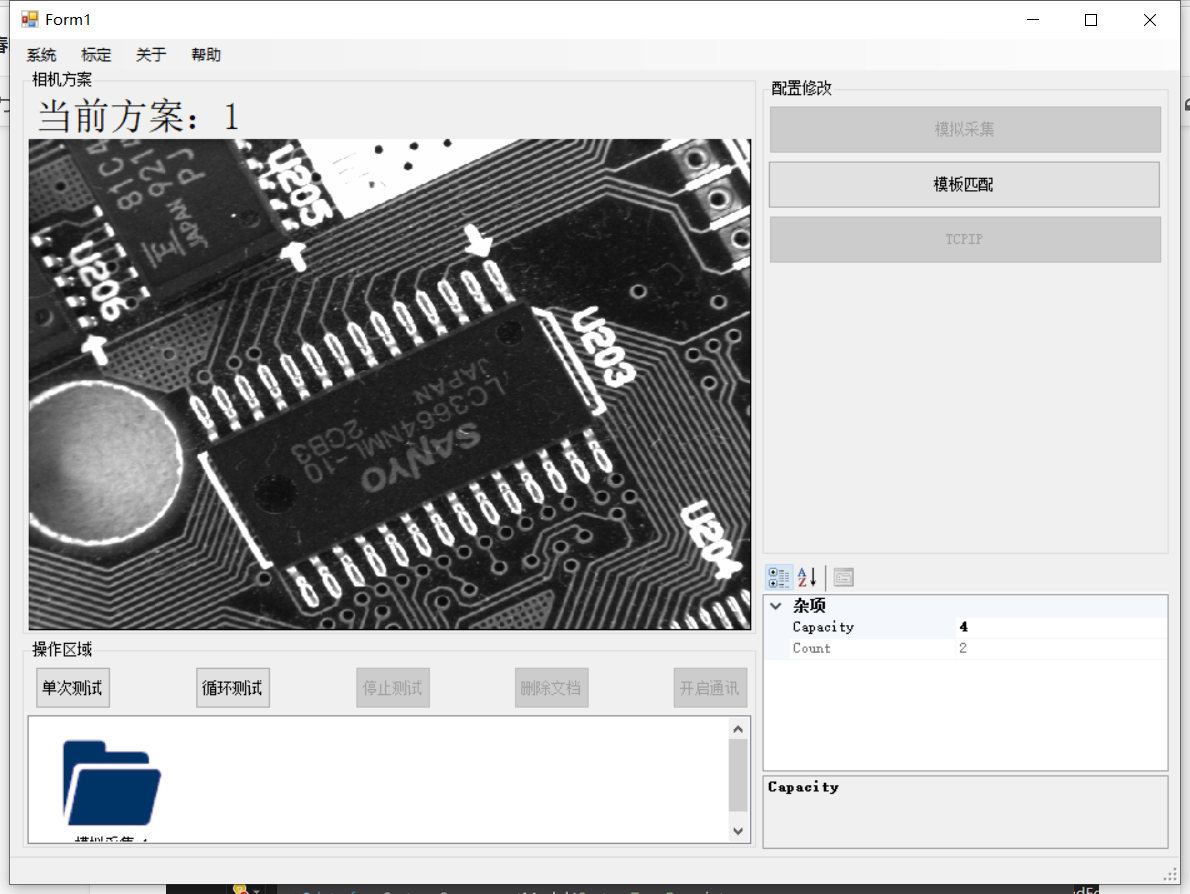
Task: Click the Categorized view icon in property grid
Action: tap(779, 578)
